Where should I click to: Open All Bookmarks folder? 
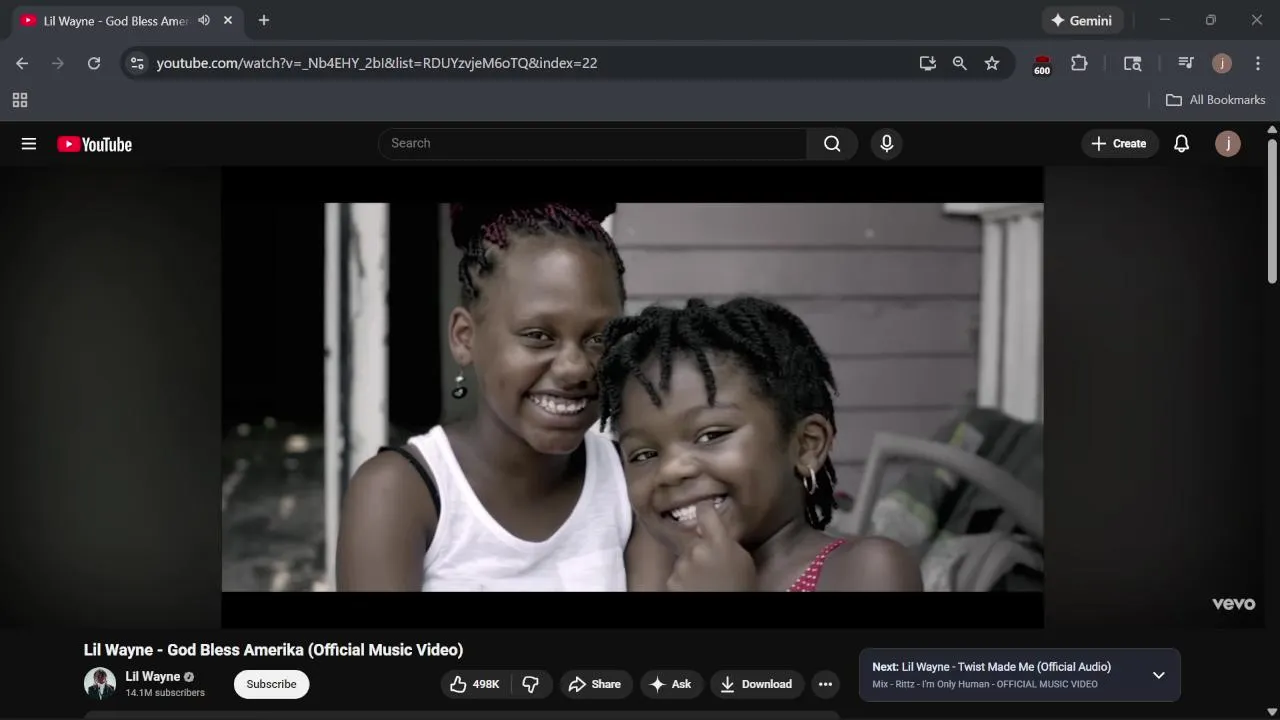pyautogui.click(x=1216, y=100)
